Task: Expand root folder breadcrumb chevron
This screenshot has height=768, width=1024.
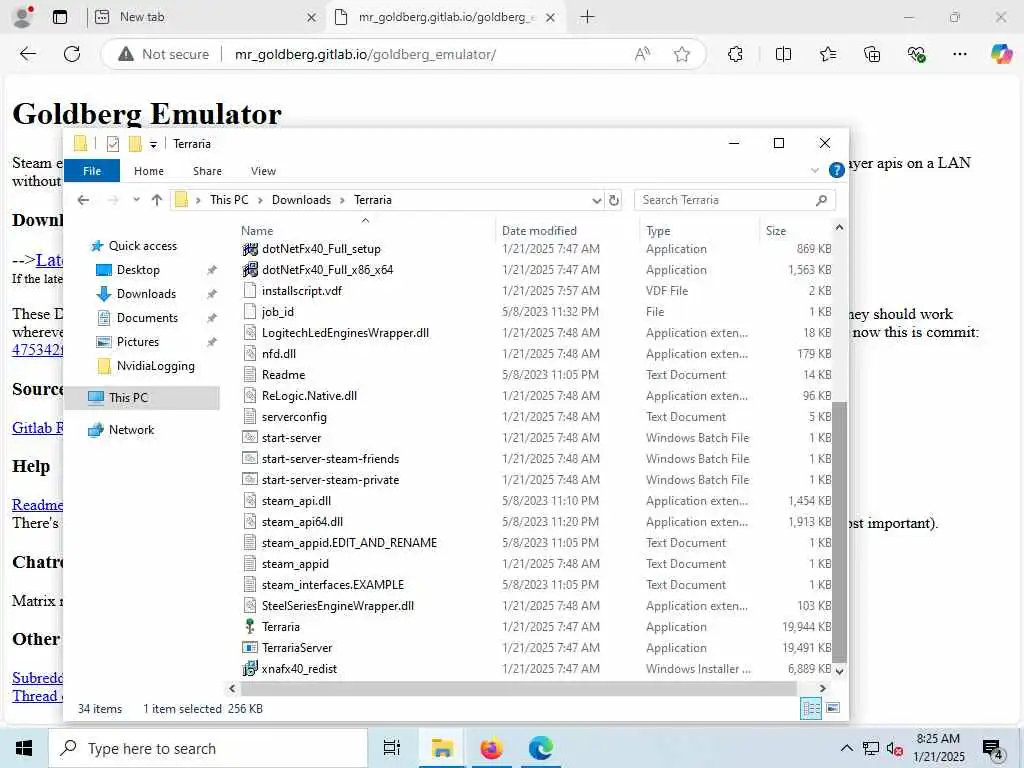Action: pyautogui.click(x=198, y=200)
